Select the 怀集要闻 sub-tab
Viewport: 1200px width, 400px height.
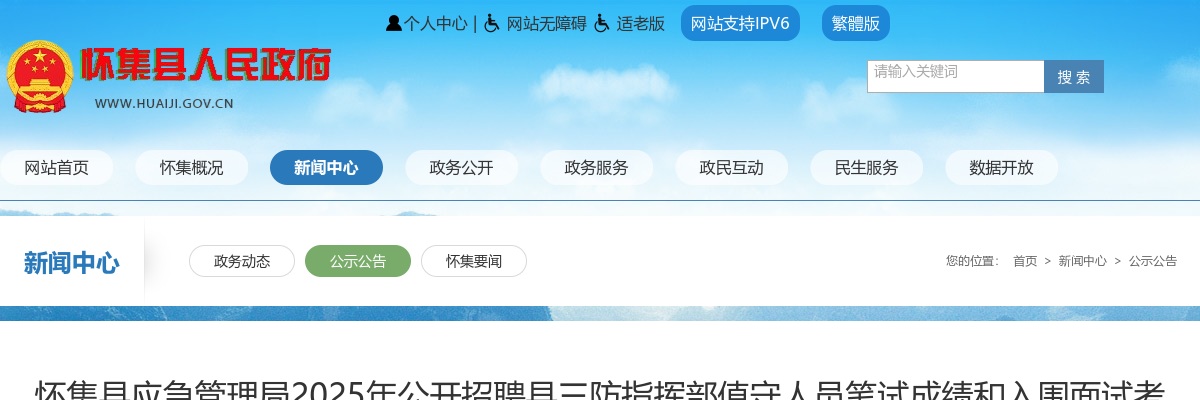click(x=474, y=261)
